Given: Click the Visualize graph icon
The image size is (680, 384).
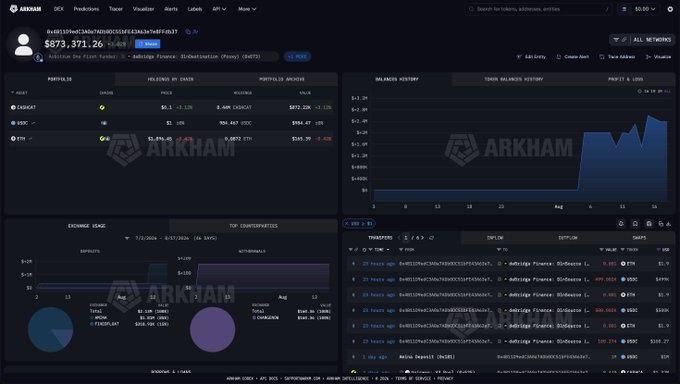Looking at the screenshot, I should pos(648,57).
